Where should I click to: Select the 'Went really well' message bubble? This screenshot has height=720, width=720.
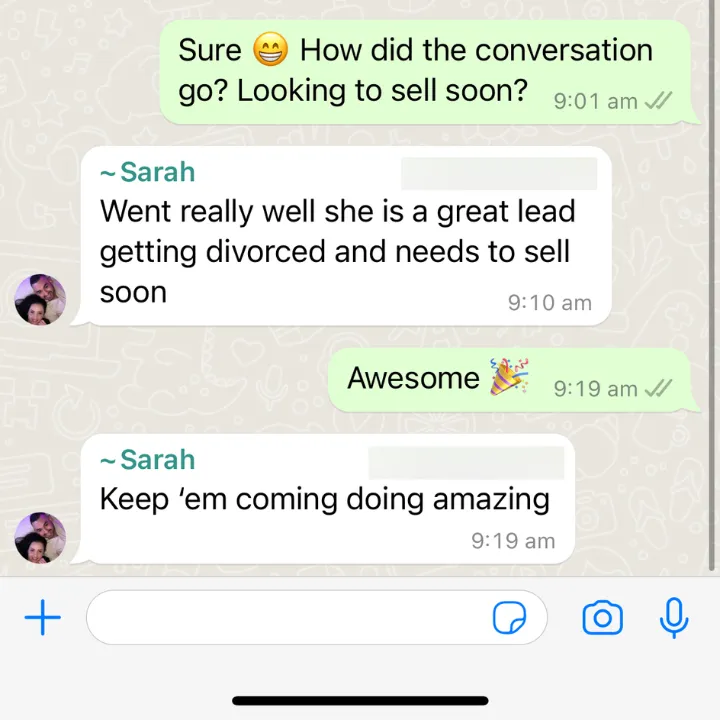(346, 236)
